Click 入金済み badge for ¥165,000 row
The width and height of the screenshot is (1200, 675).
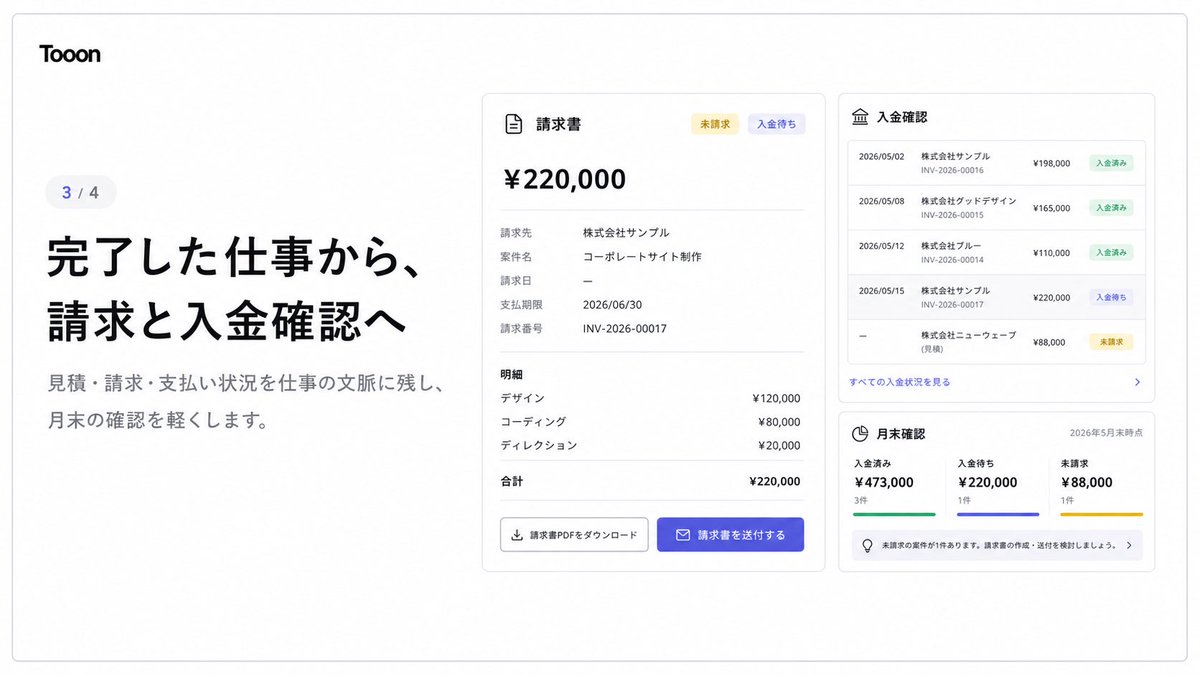(x=1111, y=208)
